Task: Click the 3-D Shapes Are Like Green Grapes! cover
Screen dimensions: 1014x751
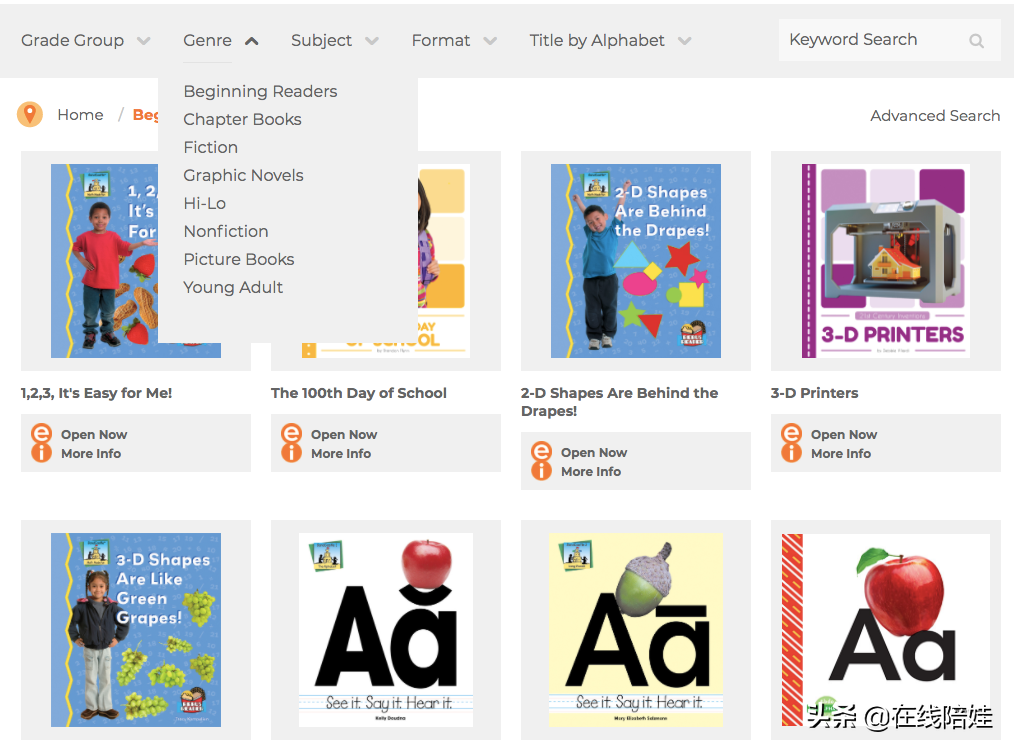Action: [x=136, y=629]
